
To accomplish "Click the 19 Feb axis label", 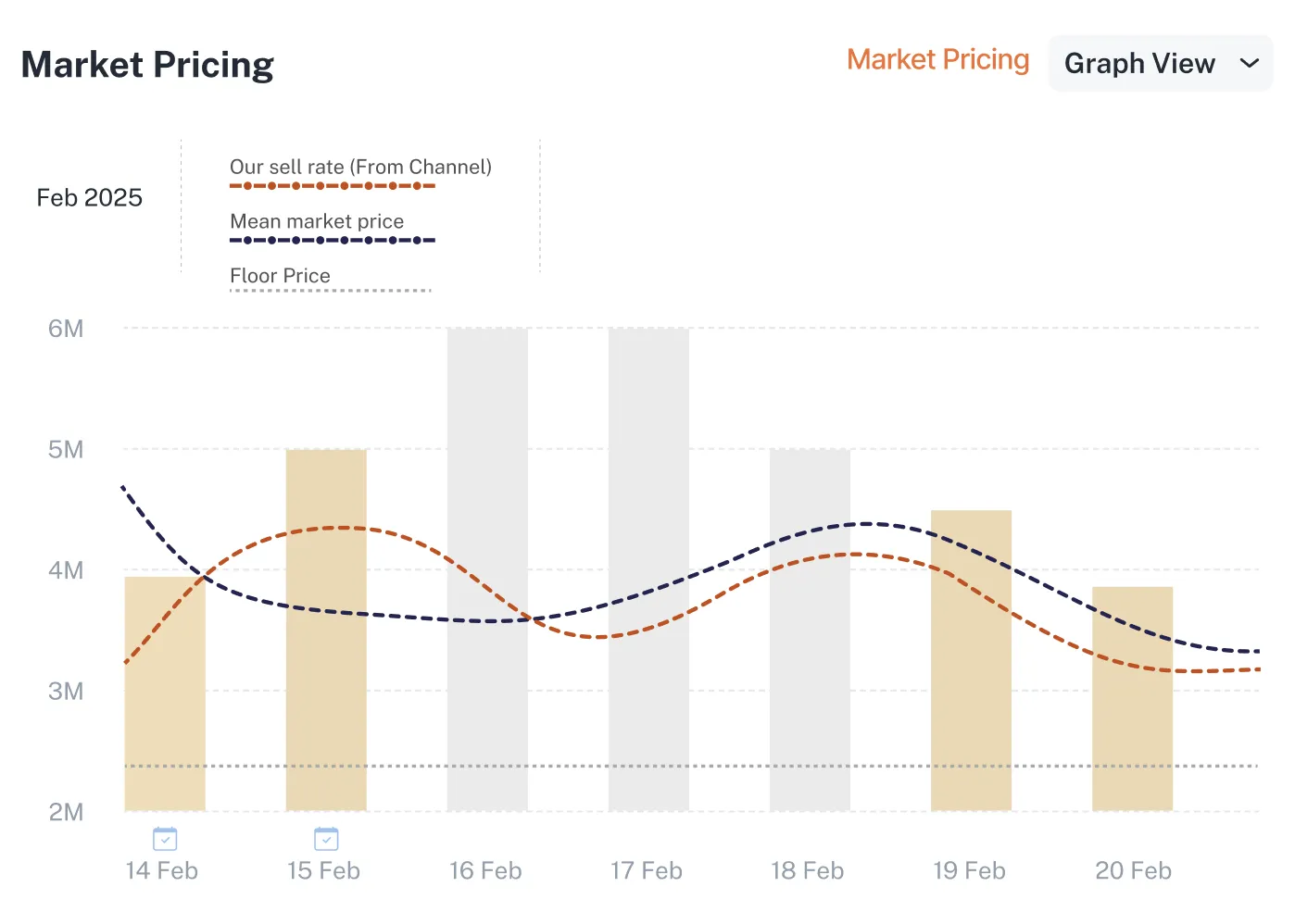I will point(969,870).
